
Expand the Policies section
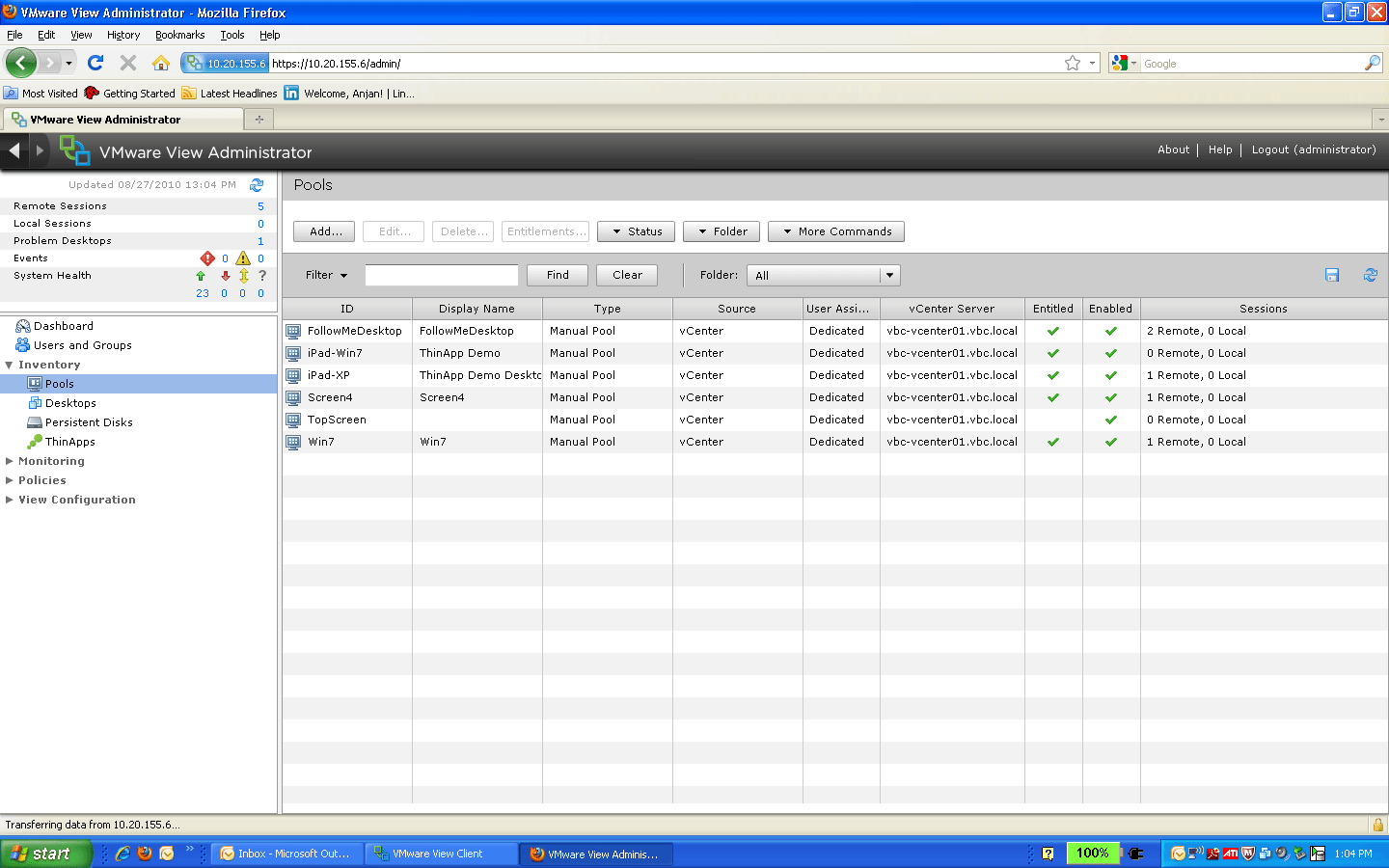(x=10, y=480)
